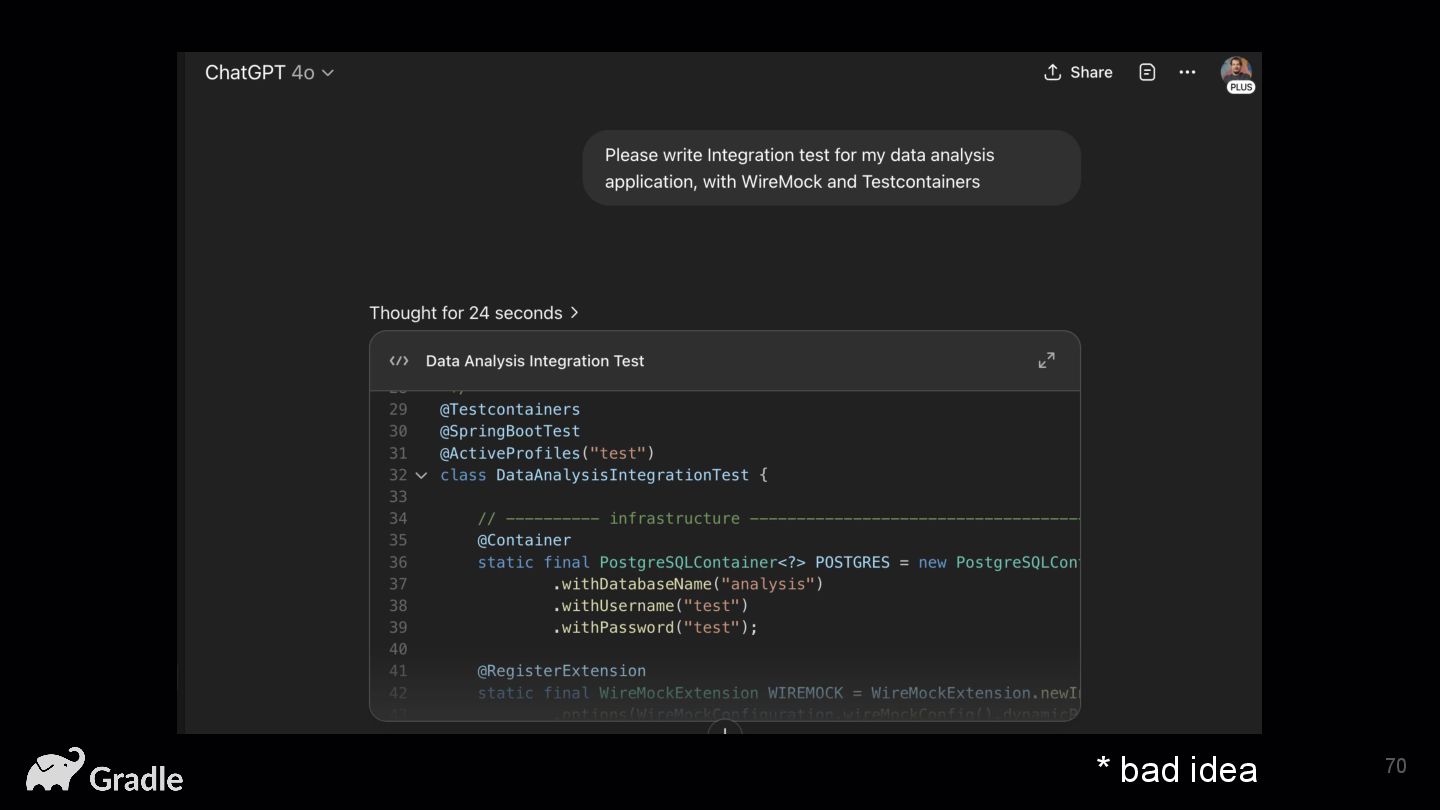Image resolution: width=1440 pixels, height=810 pixels.
Task: Open the user profile avatar with PLUS badge
Action: [1237, 75]
